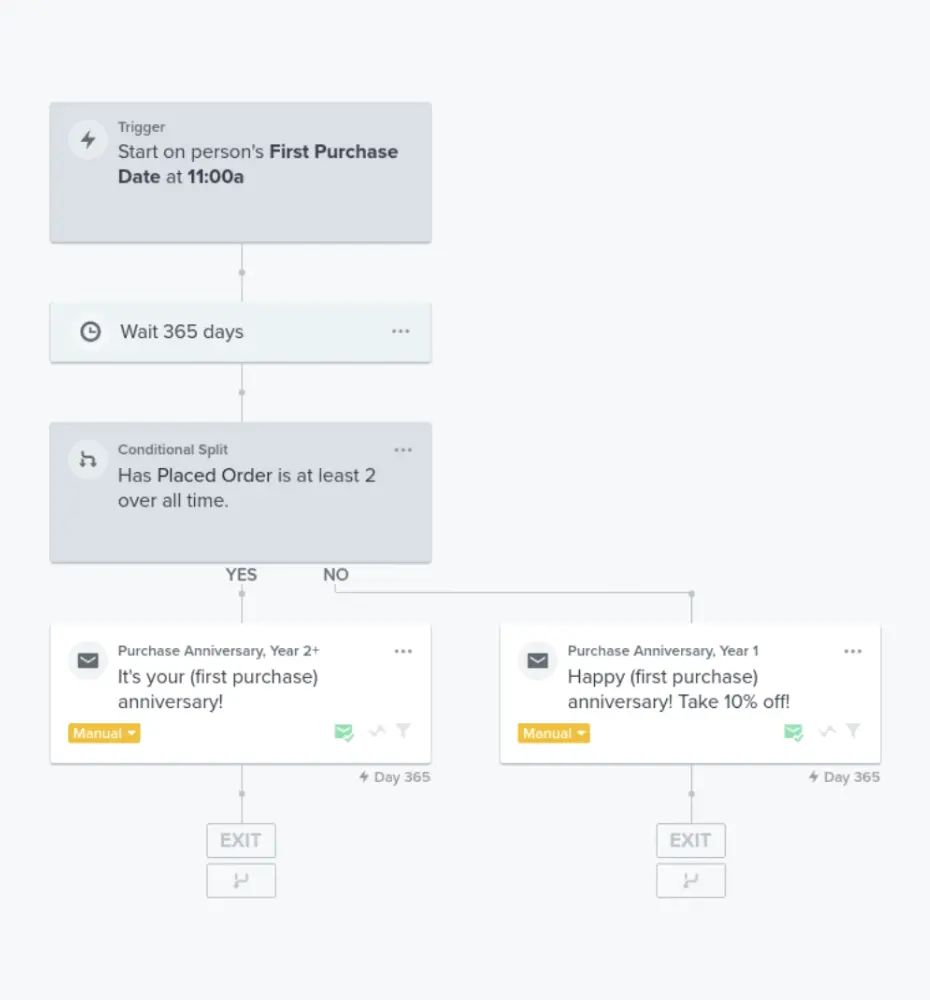Select the branch icon below the left EXIT
This screenshot has height=1000, width=930.
240,880
